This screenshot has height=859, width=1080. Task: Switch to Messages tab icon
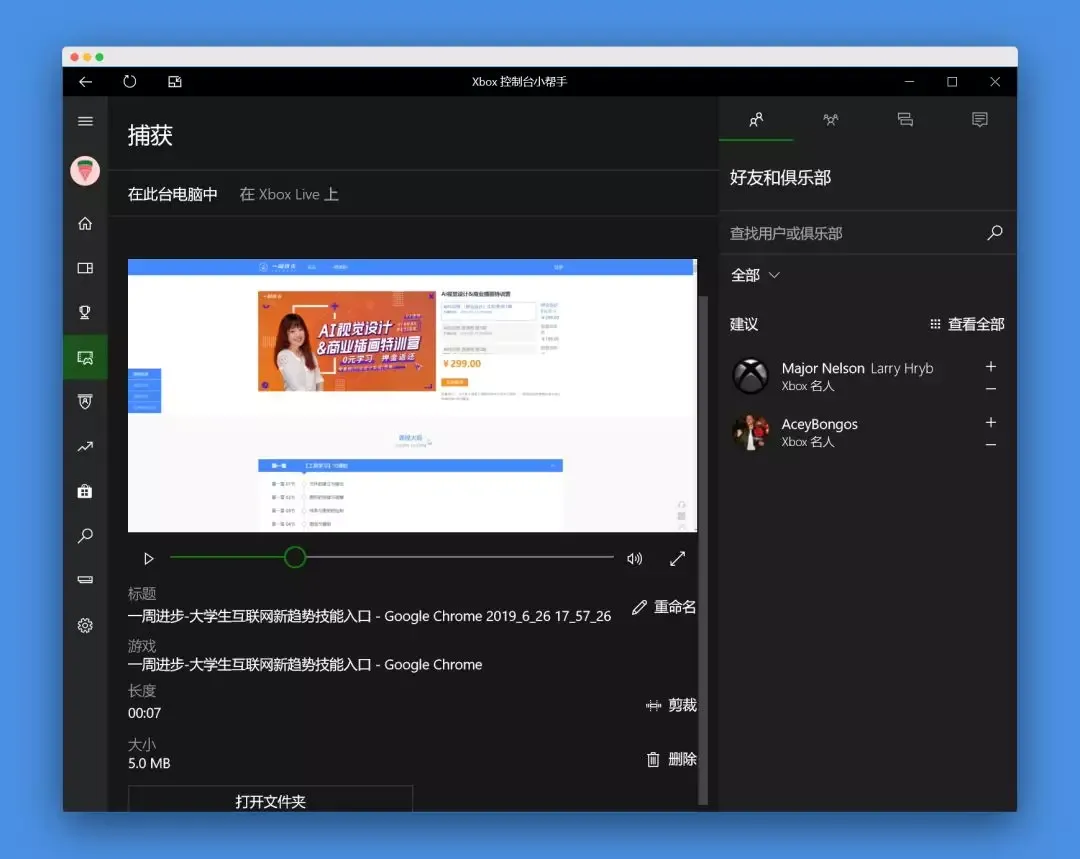[x=905, y=120]
